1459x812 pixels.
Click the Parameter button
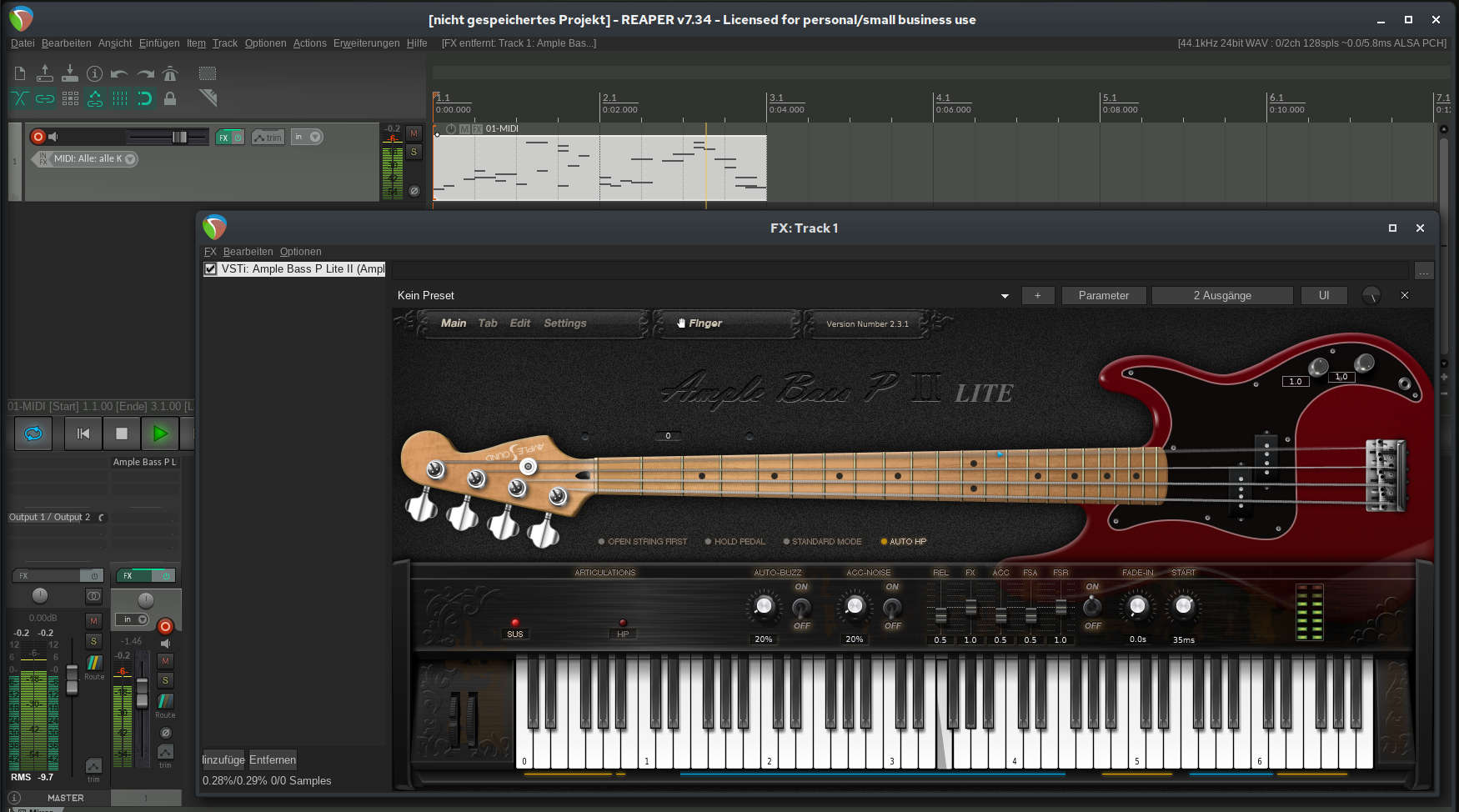point(1103,296)
